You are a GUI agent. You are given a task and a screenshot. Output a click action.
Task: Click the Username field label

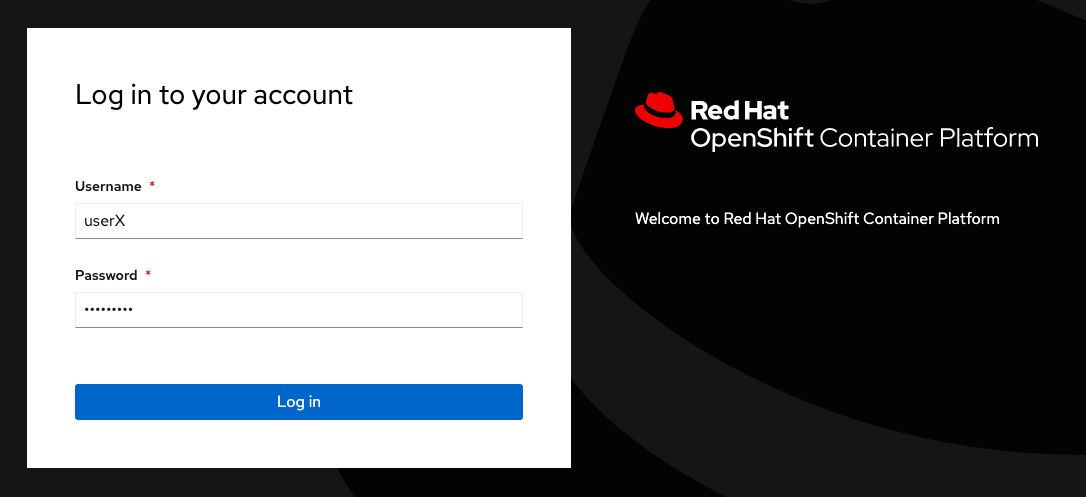[108, 186]
